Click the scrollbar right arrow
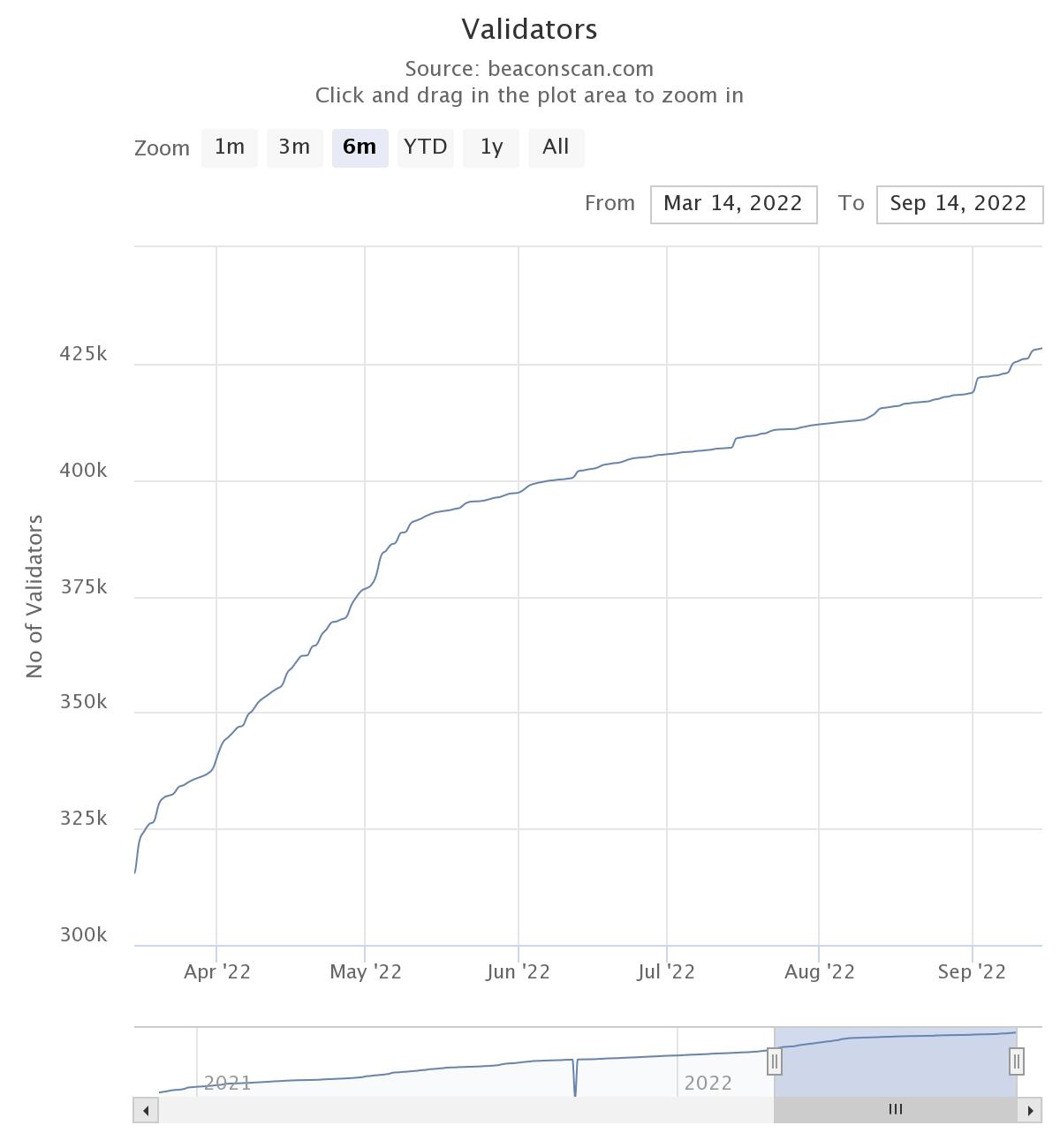The height and width of the screenshot is (1148, 1060). [x=1030, y=1110]
